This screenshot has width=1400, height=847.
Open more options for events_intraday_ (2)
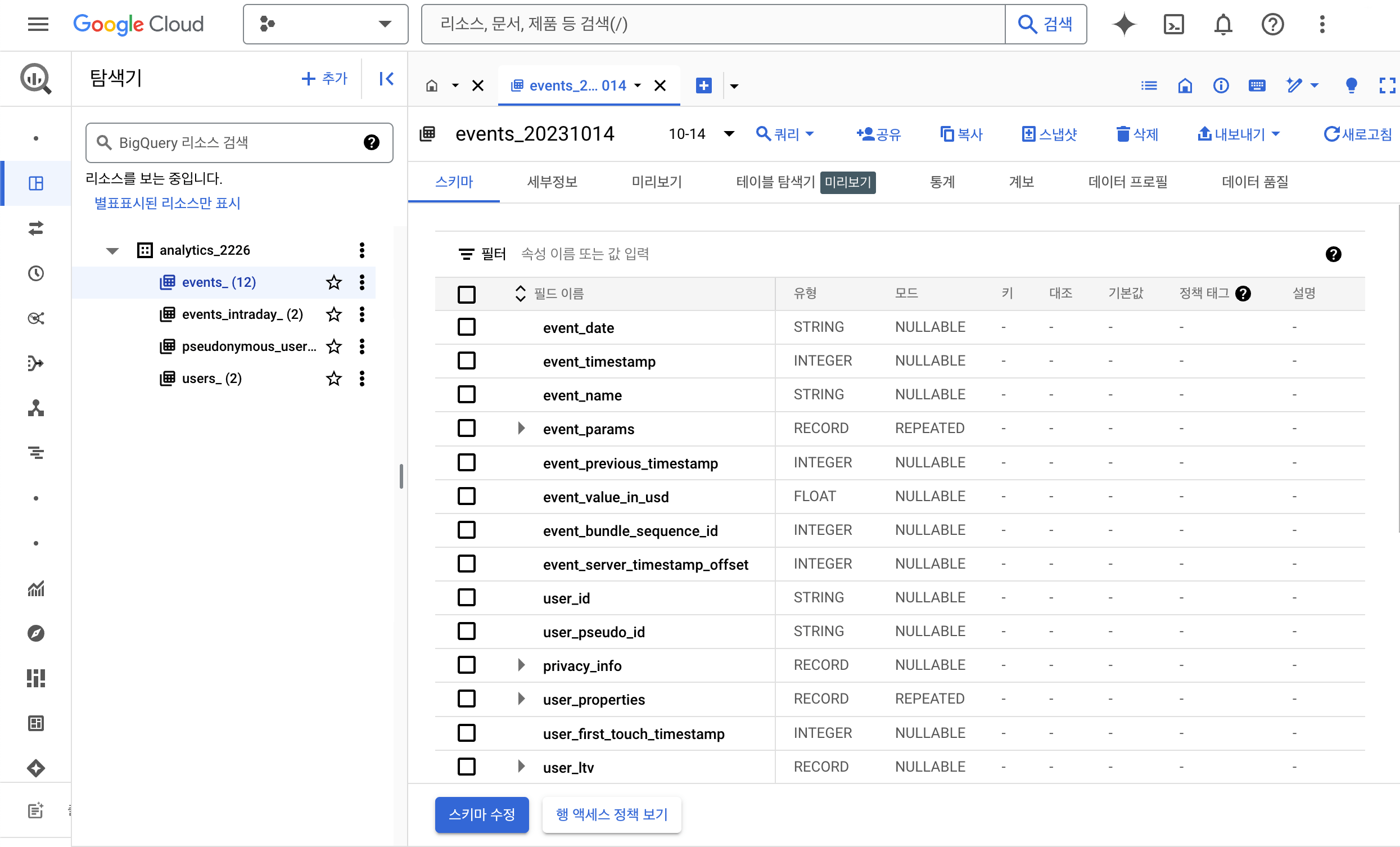(x=362, y=314)
